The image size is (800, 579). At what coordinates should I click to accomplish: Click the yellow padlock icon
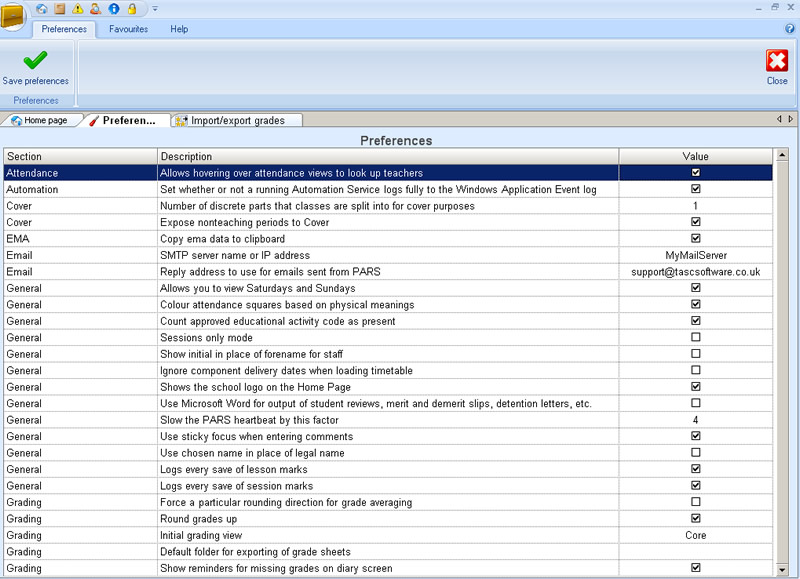click(132, 9)
